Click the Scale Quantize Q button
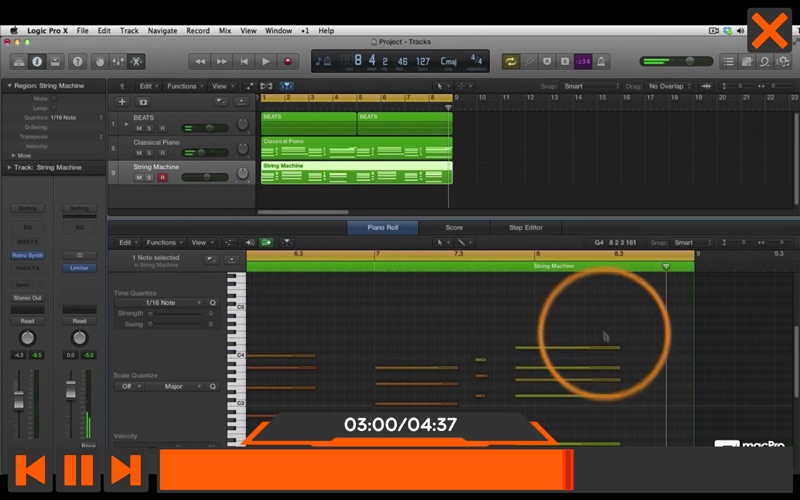The image size is (800, 500). pyautogui.click(x=213, y=386)
